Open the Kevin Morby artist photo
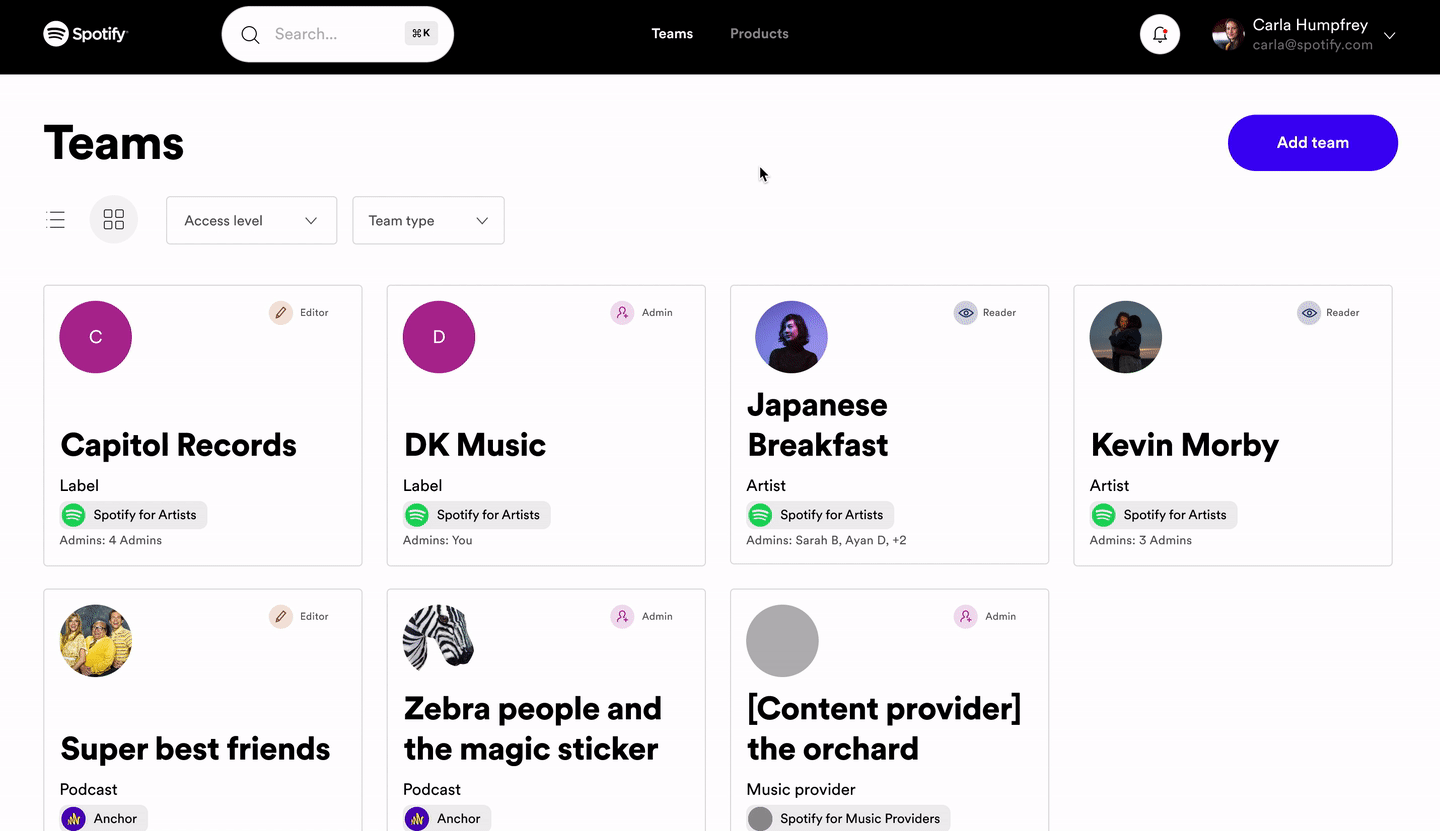Viewport: 1440px width, 831px height. [1125, 337]
